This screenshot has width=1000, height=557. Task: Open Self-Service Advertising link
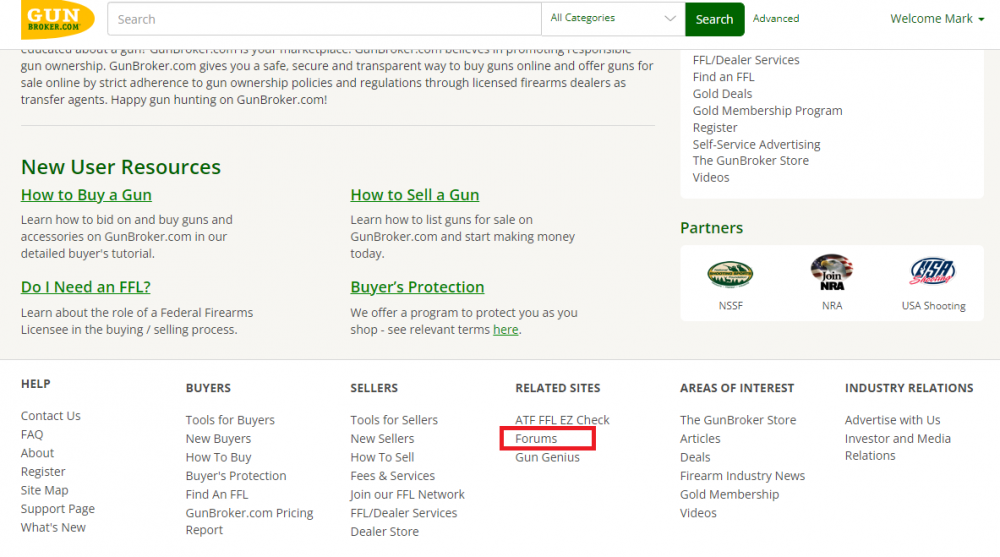click(756, 144)
